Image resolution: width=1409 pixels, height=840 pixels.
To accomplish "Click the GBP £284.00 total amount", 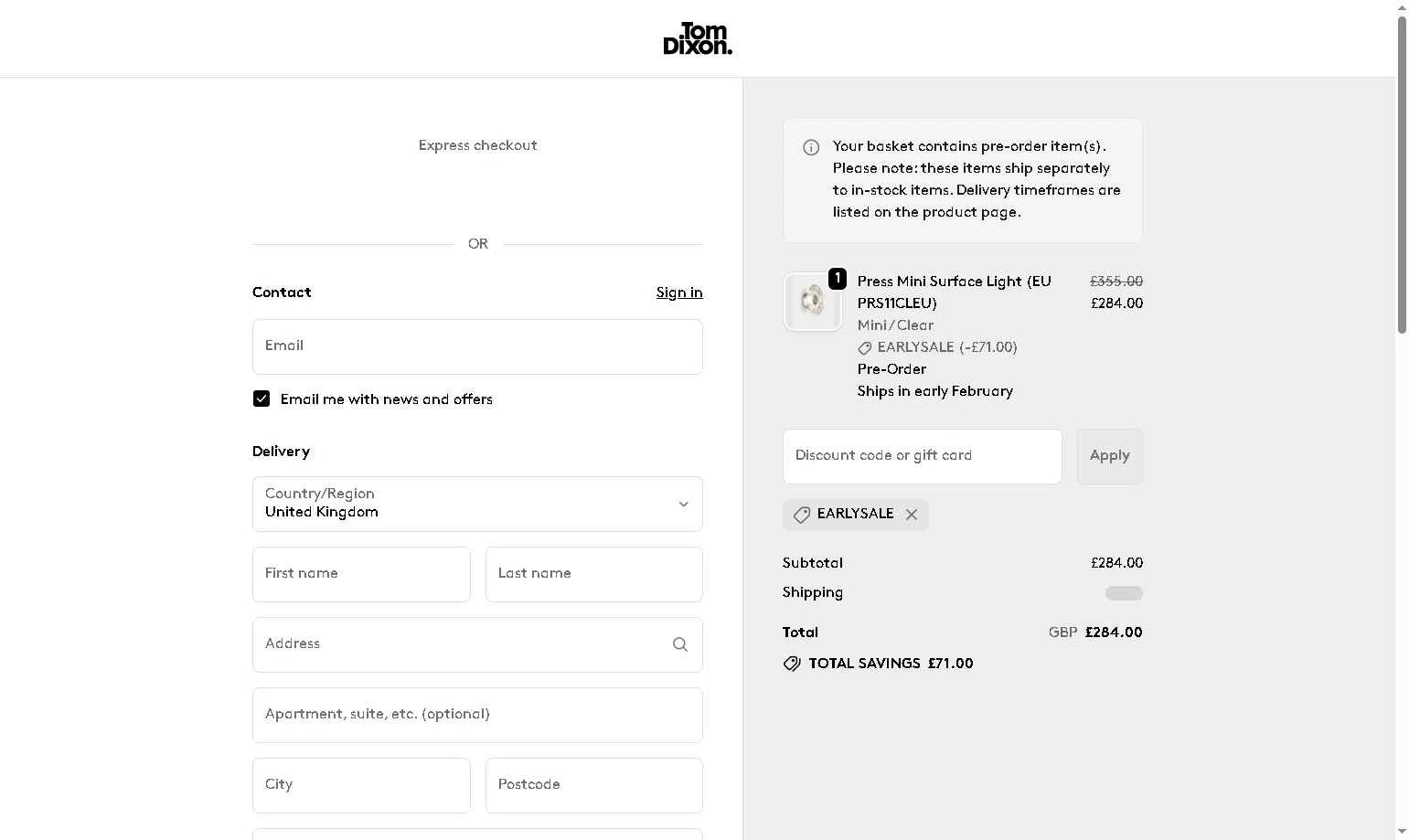I will pos(1095,633).
